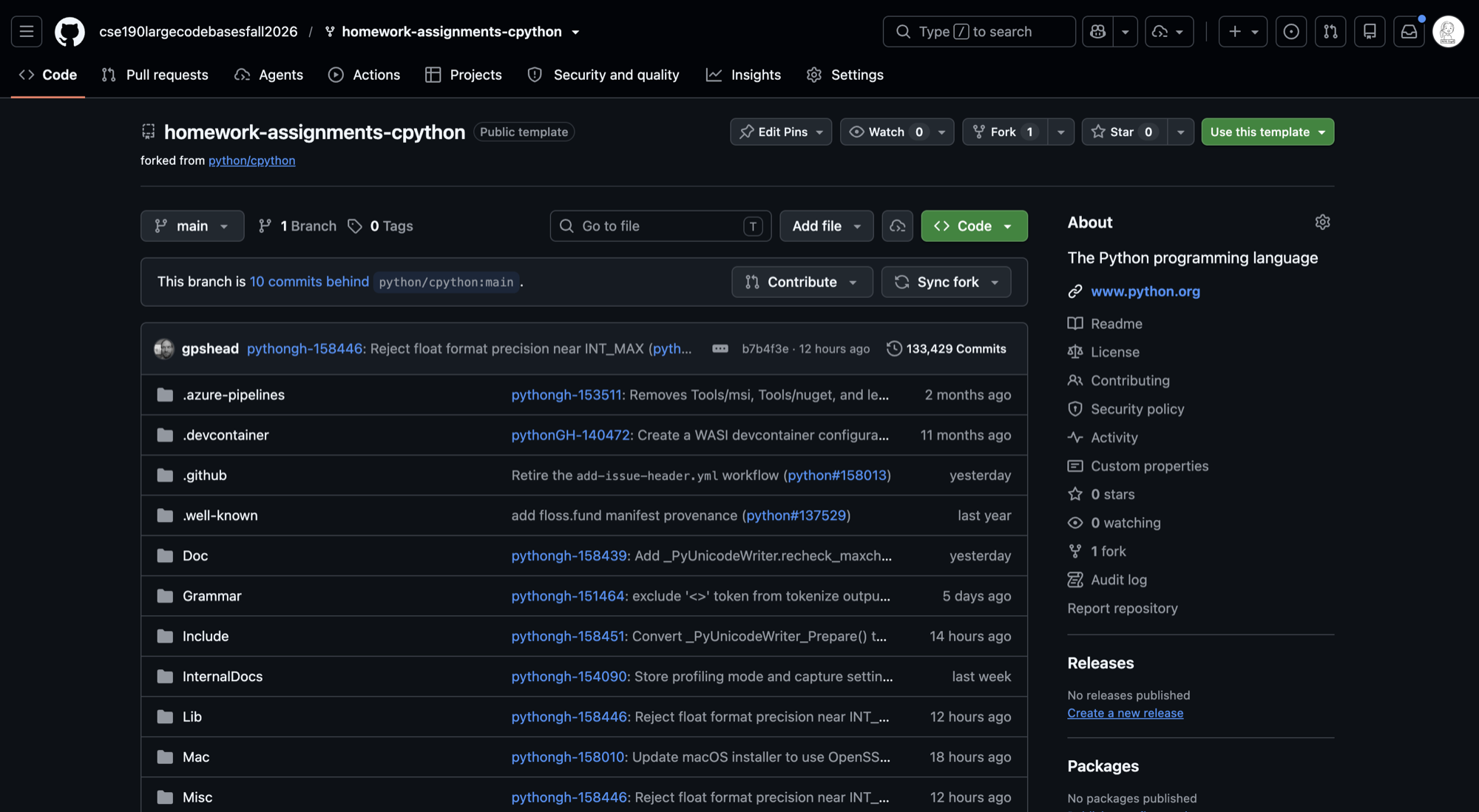Viewport: 1479px width, 812px height.
Task: Open 10 commits behind link
Action: point(309,282)
